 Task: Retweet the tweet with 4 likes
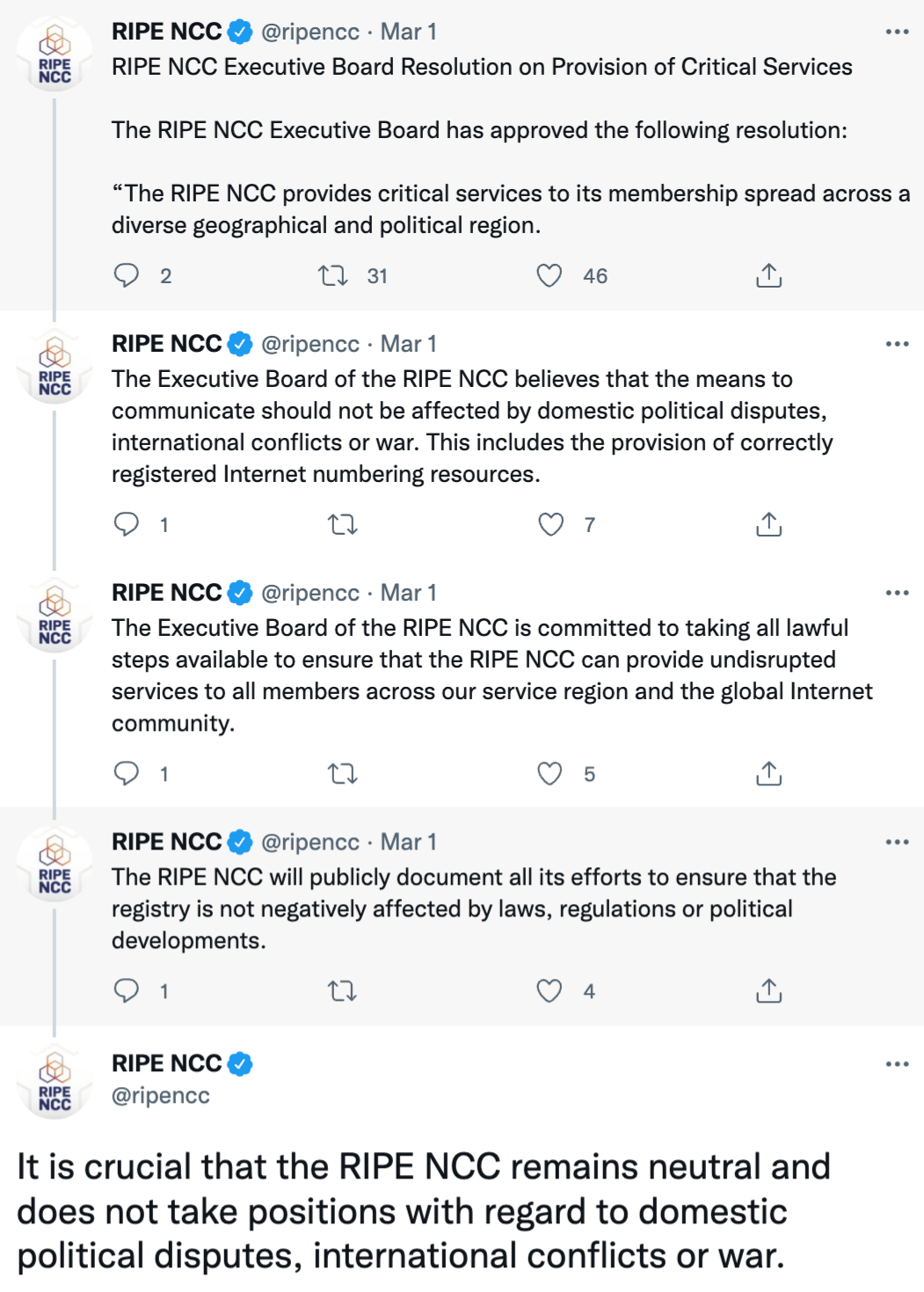pyautogui.click(x=342, y=991)
